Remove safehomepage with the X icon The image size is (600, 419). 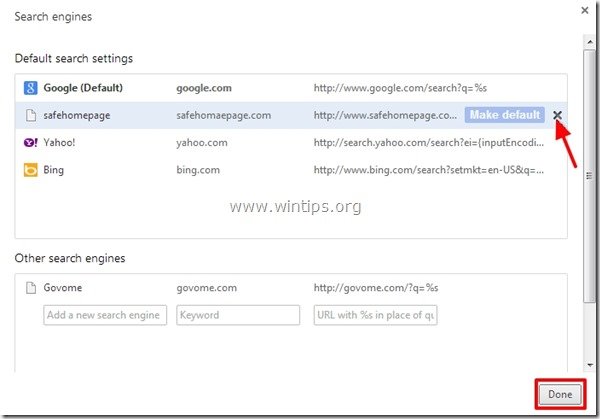click(557, 115)
